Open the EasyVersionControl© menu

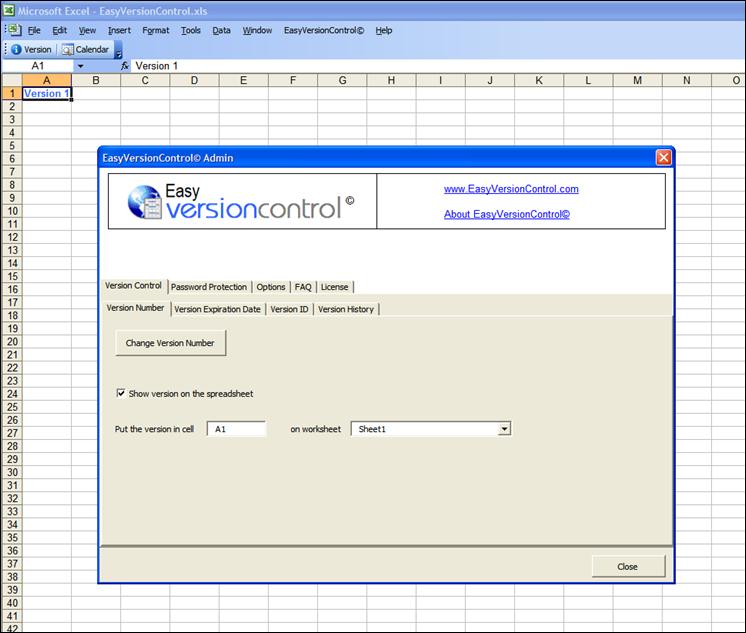324,30
